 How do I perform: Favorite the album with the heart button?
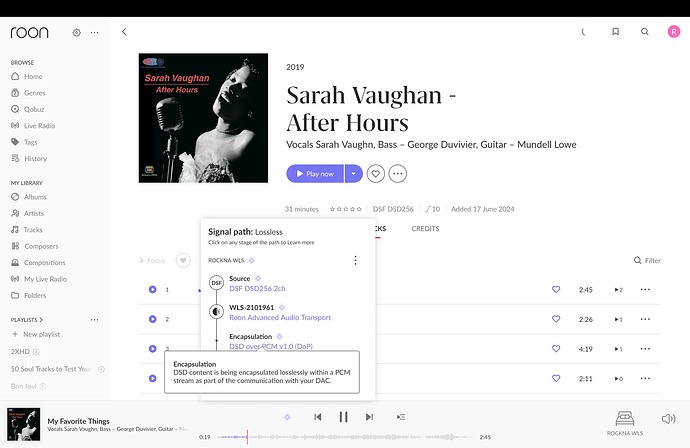click(375, 174)
